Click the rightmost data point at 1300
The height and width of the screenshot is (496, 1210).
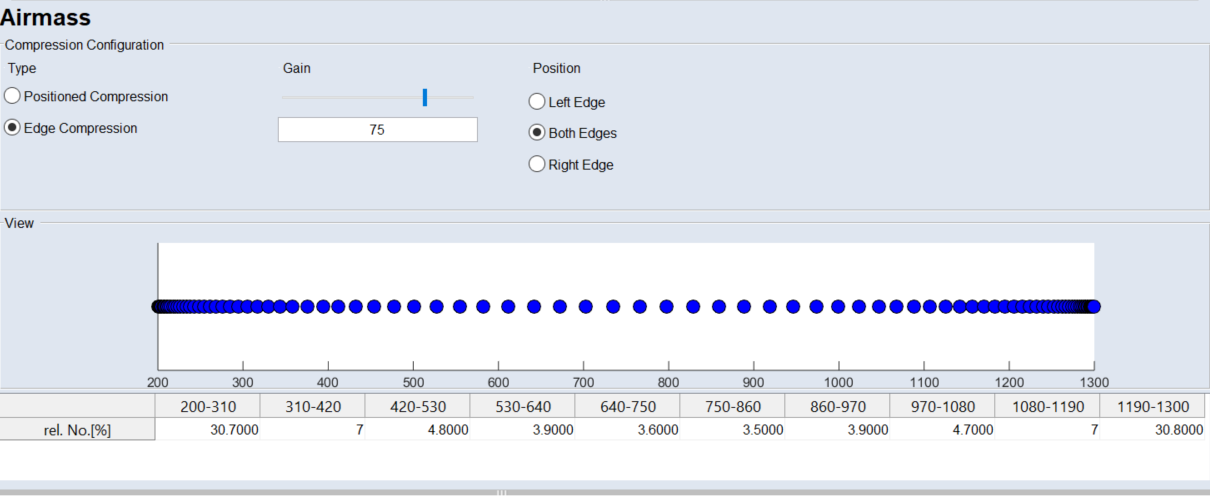point(1093,306)
